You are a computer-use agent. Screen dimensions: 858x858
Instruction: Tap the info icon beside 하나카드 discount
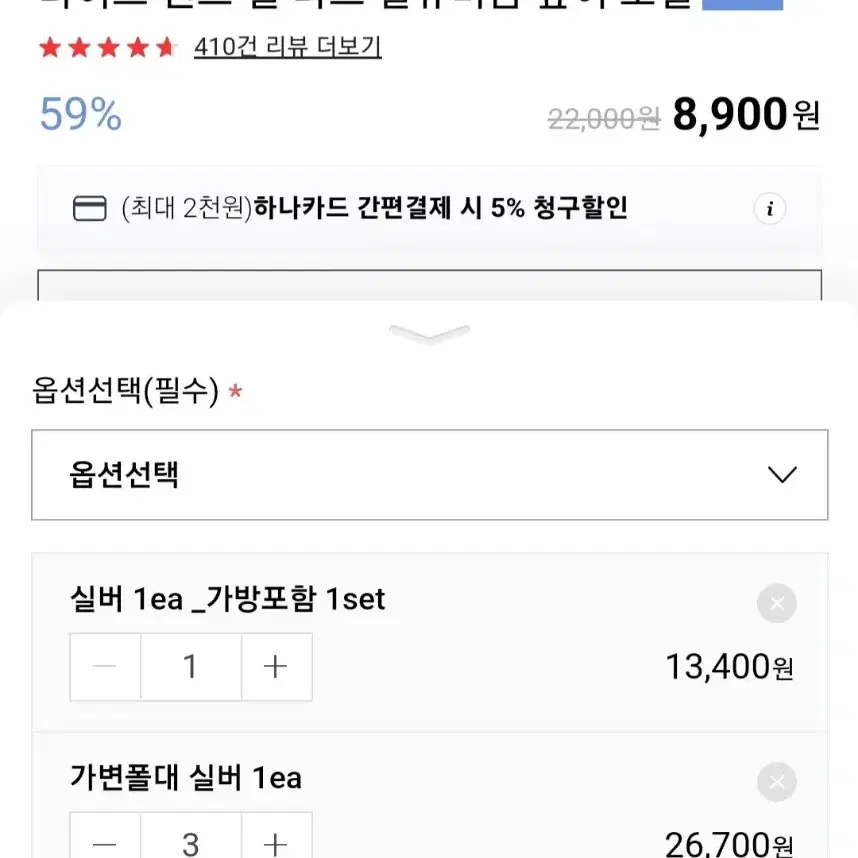pyautogui.click(x=769, y=208)
